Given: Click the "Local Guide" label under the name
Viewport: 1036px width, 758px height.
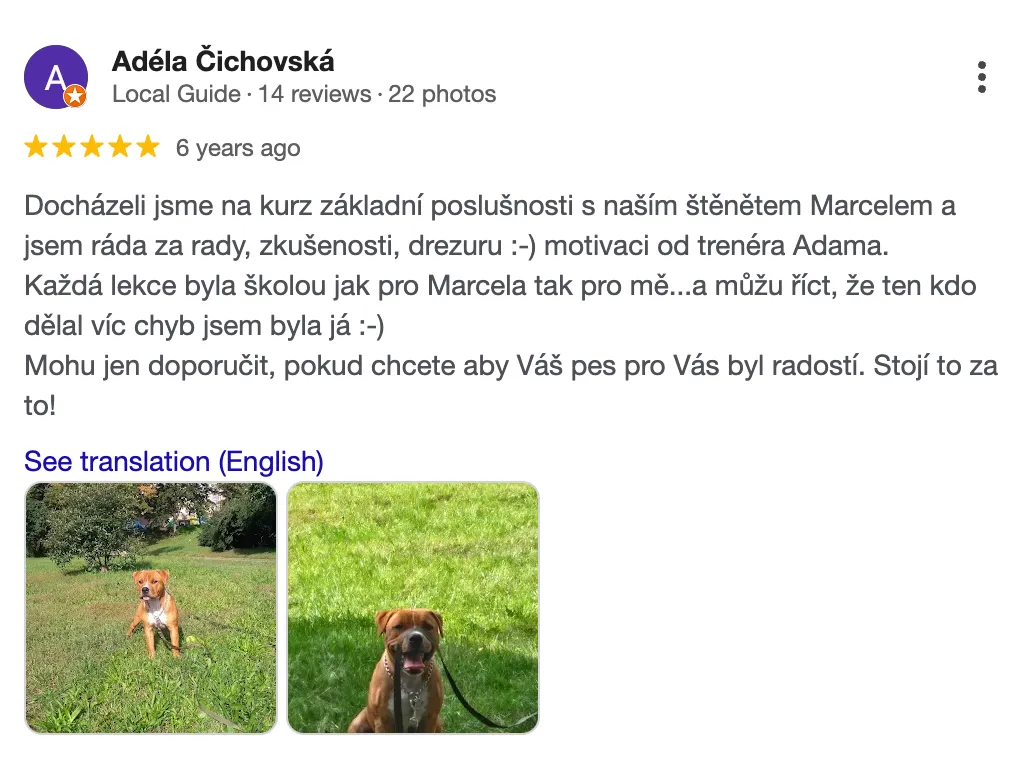Looking at the screenshot, I should click(176, 94).
